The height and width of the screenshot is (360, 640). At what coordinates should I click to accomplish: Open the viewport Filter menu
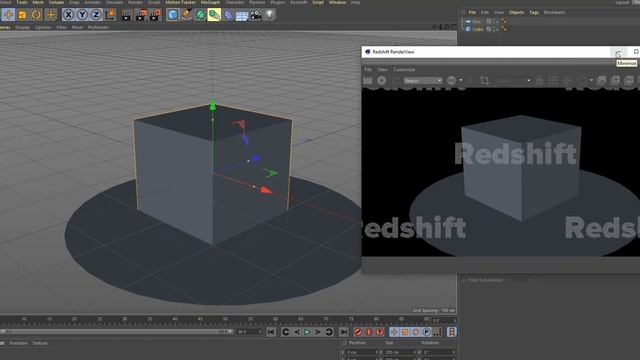coord(61,28)
